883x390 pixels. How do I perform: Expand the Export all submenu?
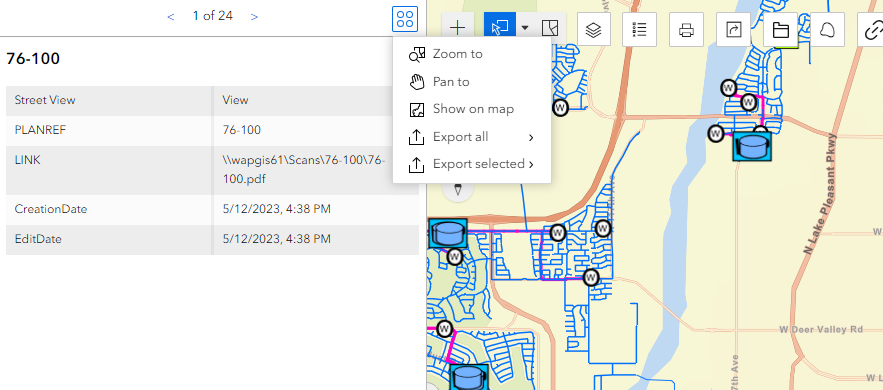coord(472,137)
